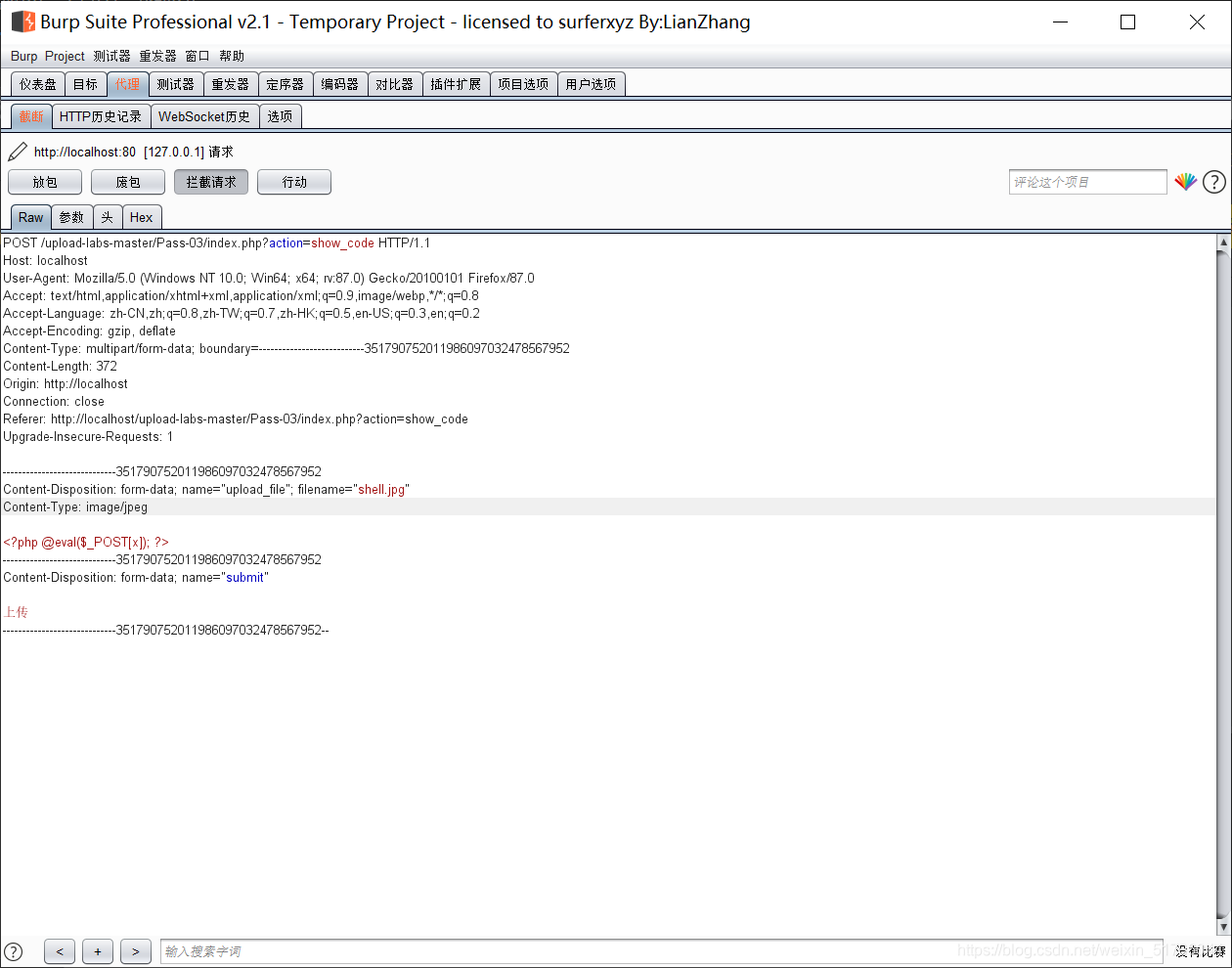This screenshot has width=1232, height=968.
Task: Open the 行动 (Action) button menu
Action: [294, 182]
